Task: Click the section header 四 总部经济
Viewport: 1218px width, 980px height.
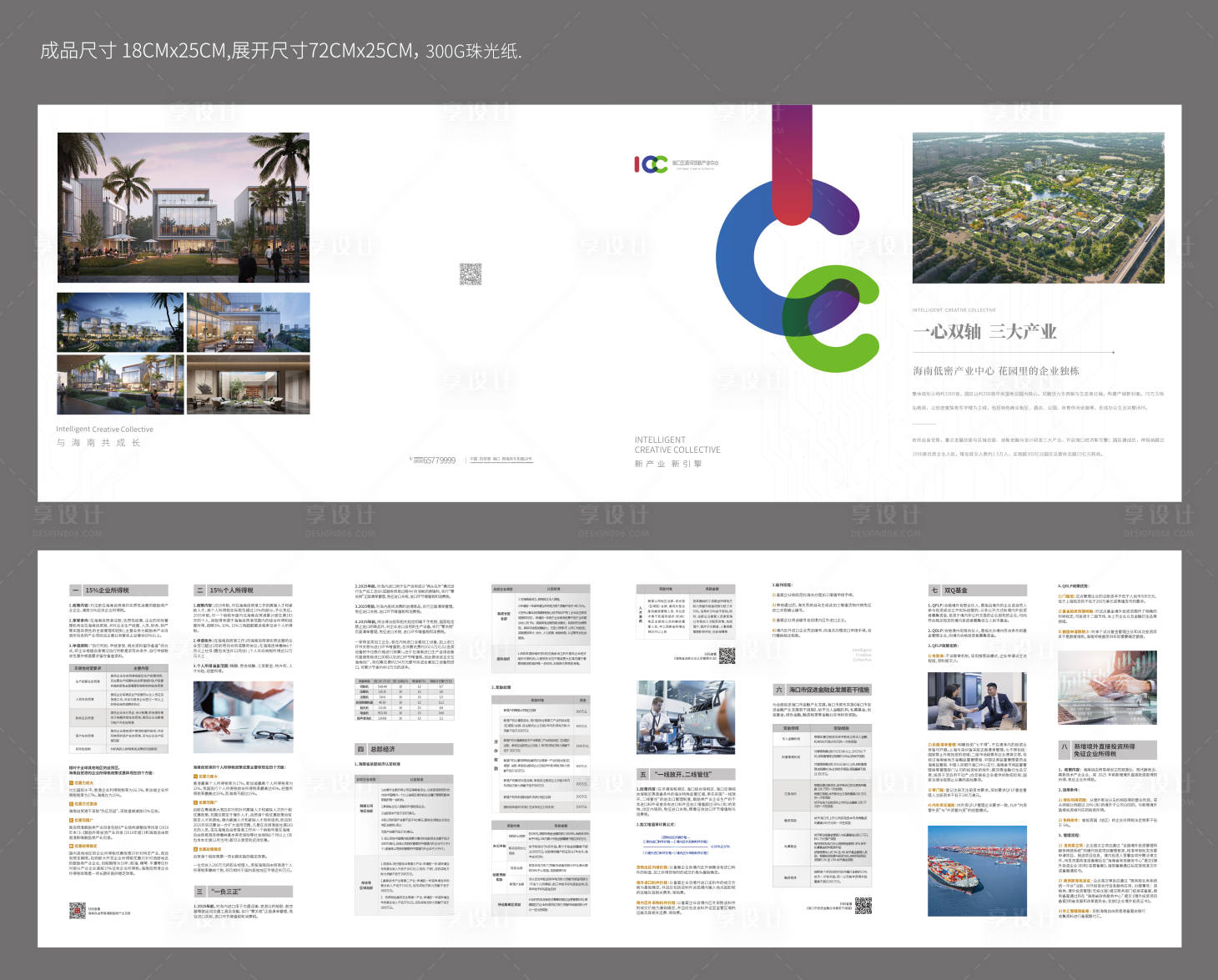Action: point(405,749)
